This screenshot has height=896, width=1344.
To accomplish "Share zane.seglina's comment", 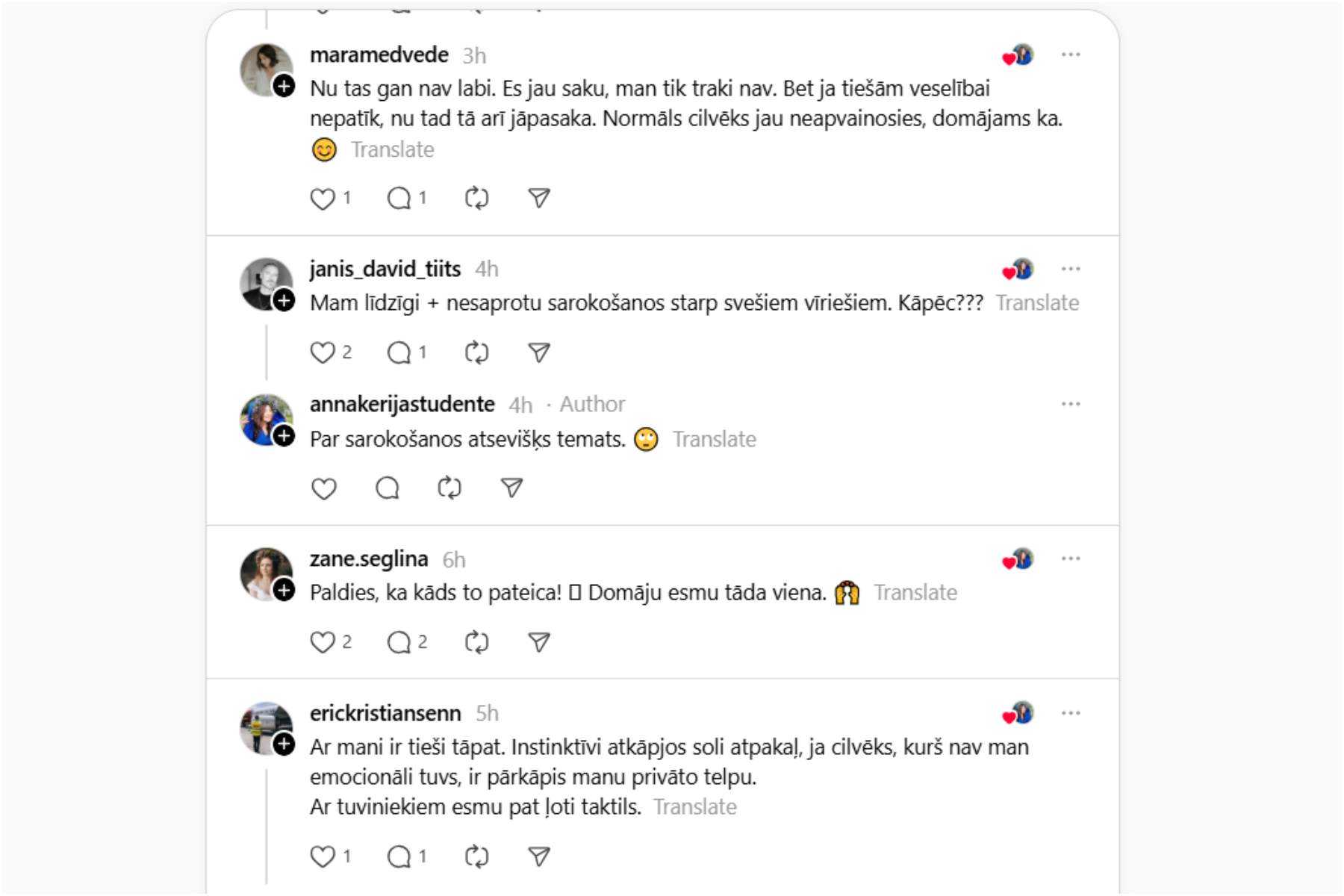I will (x=539, y=642).
